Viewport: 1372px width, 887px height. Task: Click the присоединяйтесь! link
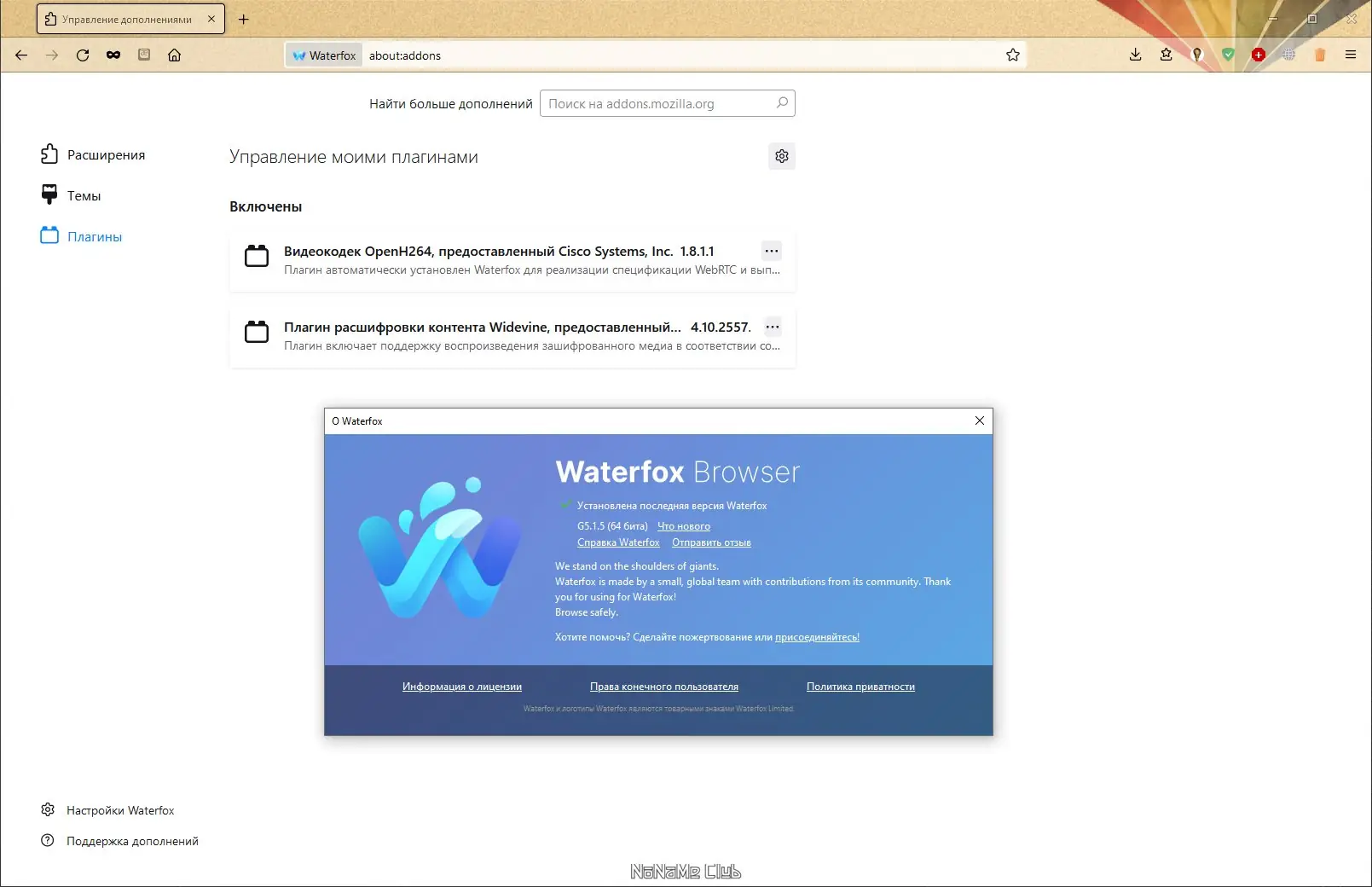point(817,637)
